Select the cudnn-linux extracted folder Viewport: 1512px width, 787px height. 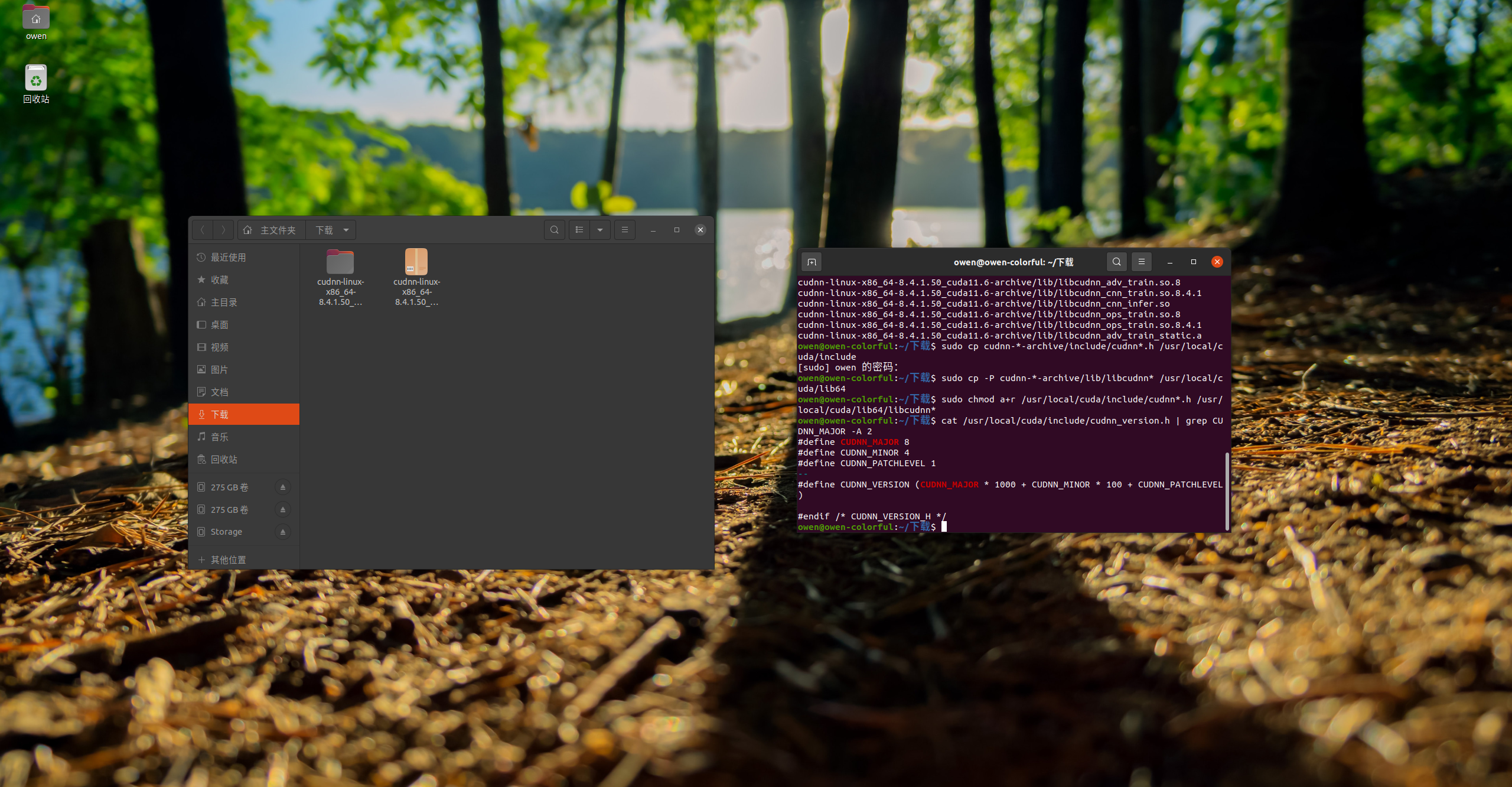pos(340,262)
